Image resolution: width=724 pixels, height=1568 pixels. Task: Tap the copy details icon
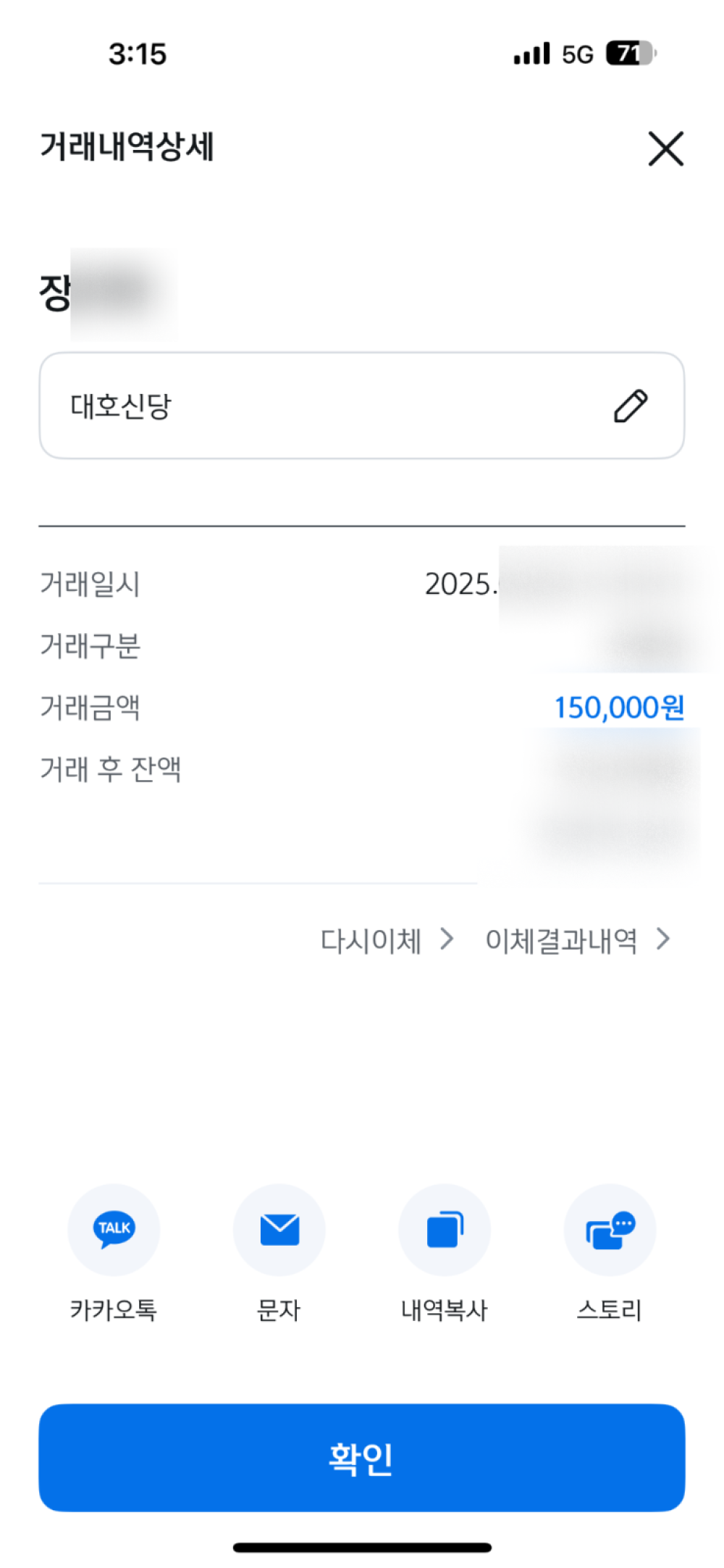[x=445, y=1229]
